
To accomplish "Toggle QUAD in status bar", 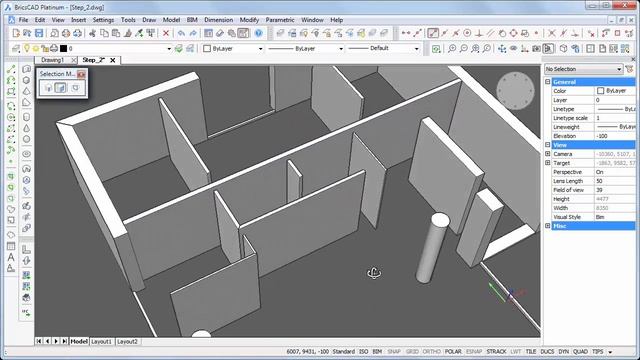I will point(580,351).
